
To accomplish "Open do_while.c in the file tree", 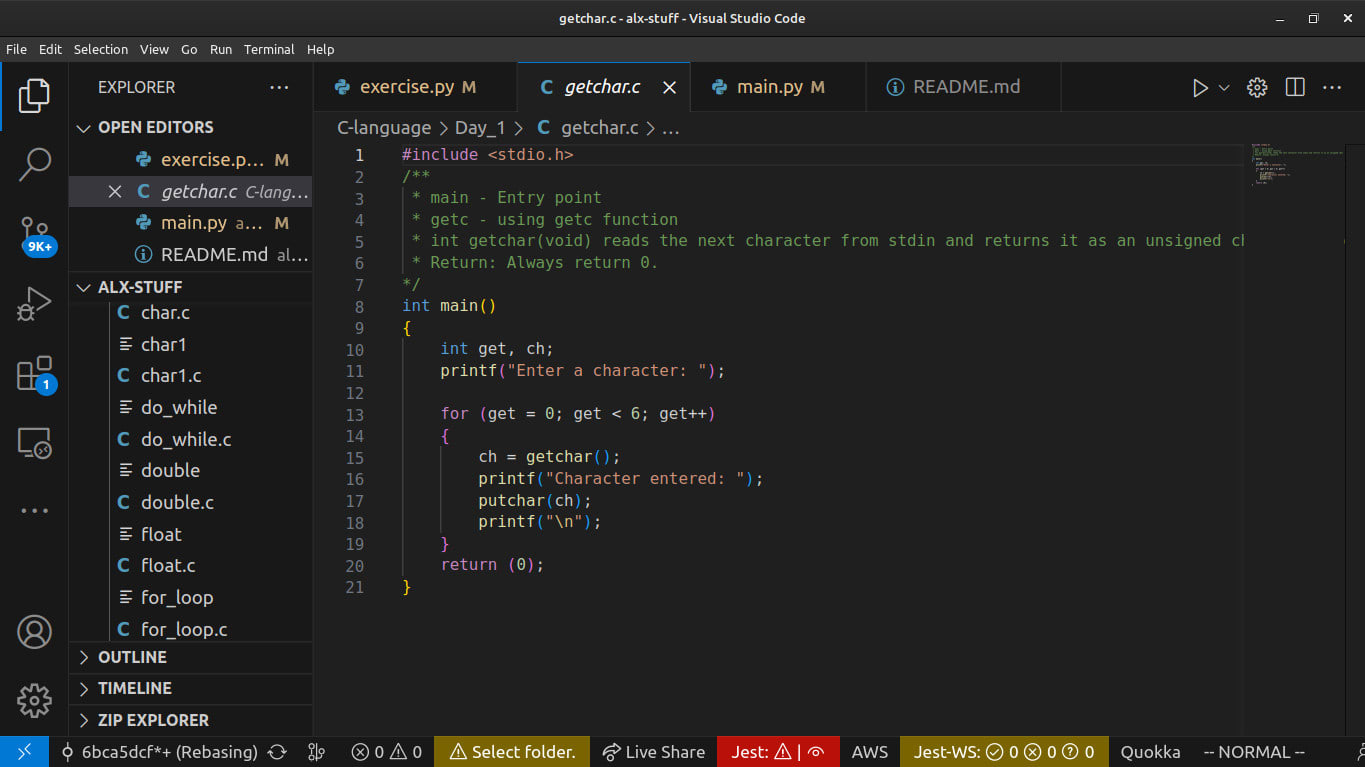I will coord(185,439).
